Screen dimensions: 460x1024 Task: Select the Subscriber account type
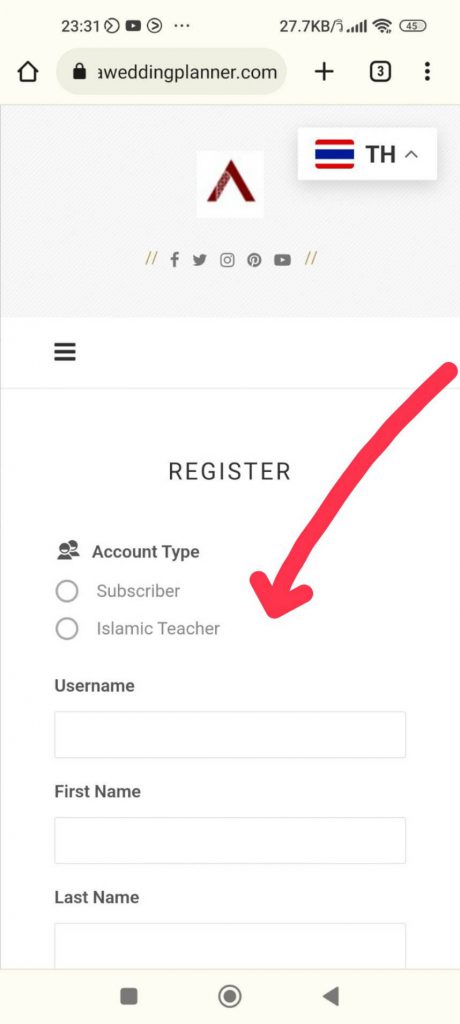point(67,591)
